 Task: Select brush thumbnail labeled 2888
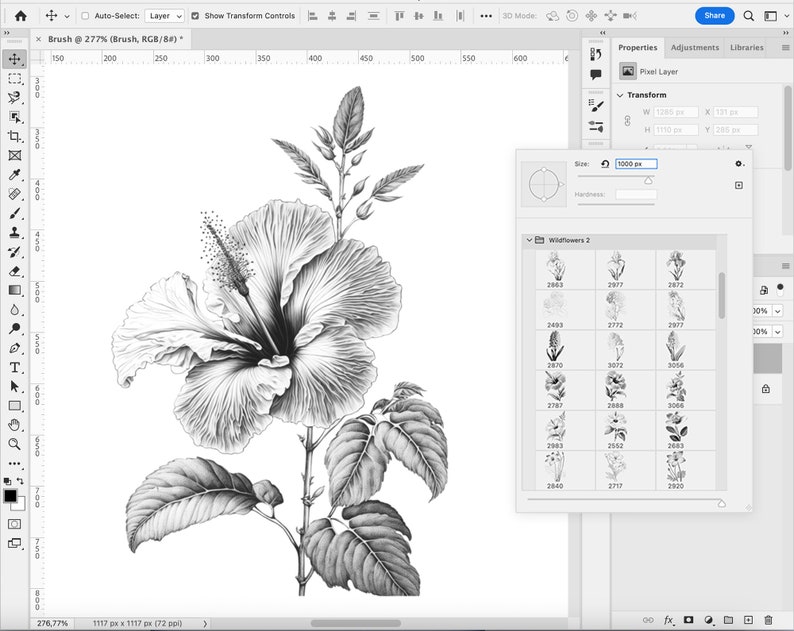point(615,390)
